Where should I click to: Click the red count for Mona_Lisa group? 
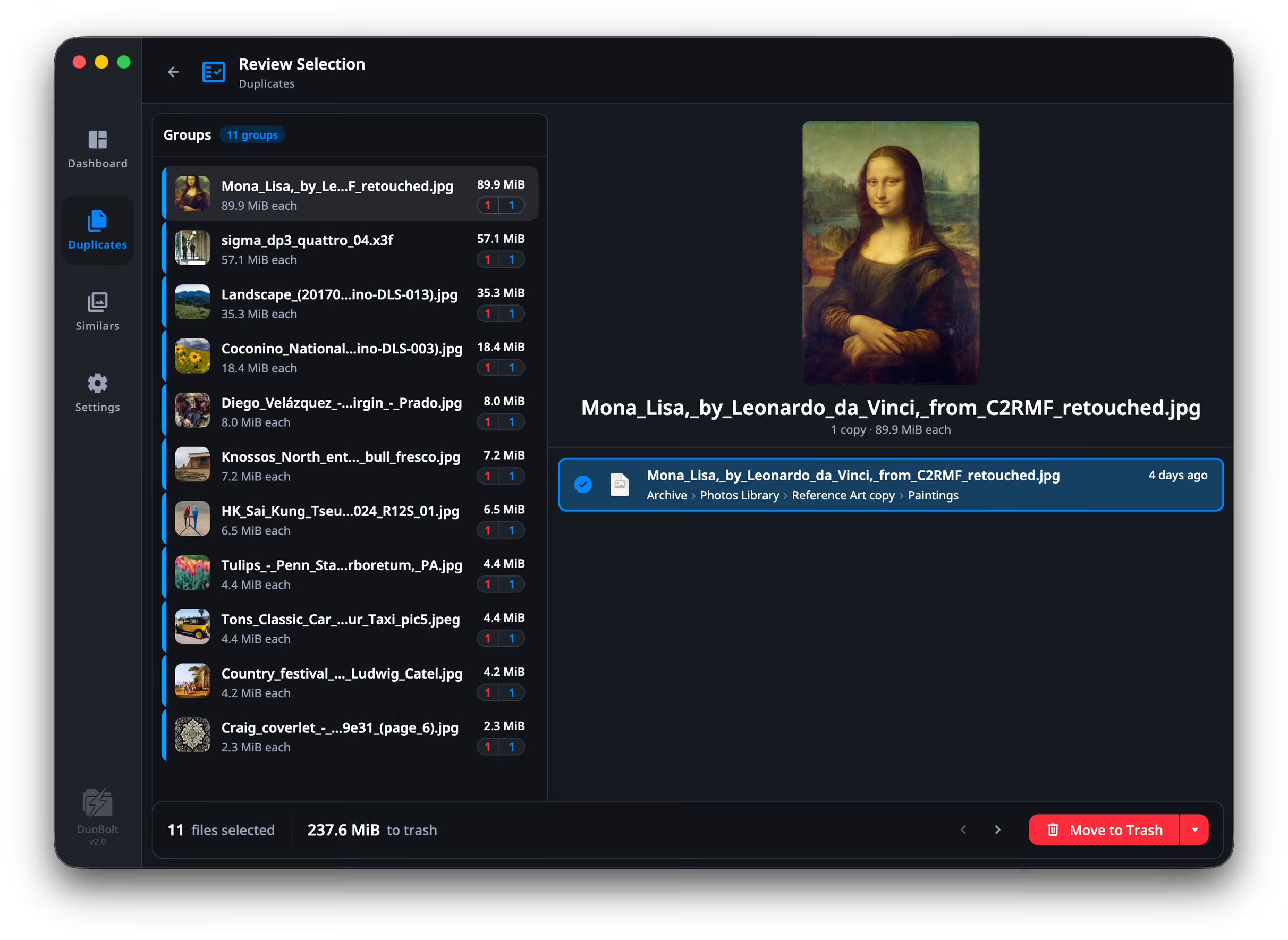[x=488, y=206]
